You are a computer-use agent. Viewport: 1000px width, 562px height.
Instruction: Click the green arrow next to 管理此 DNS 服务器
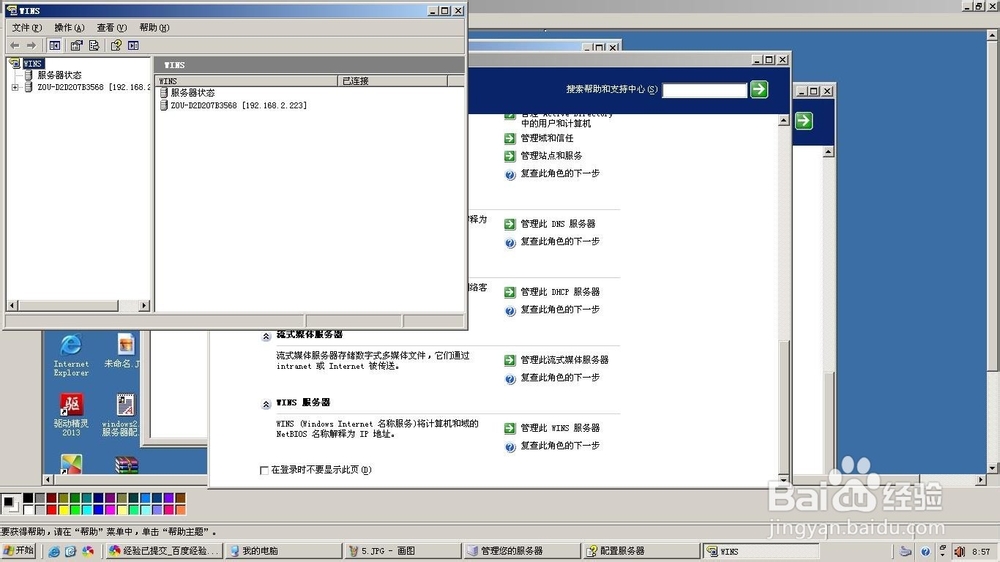point(510,224)
